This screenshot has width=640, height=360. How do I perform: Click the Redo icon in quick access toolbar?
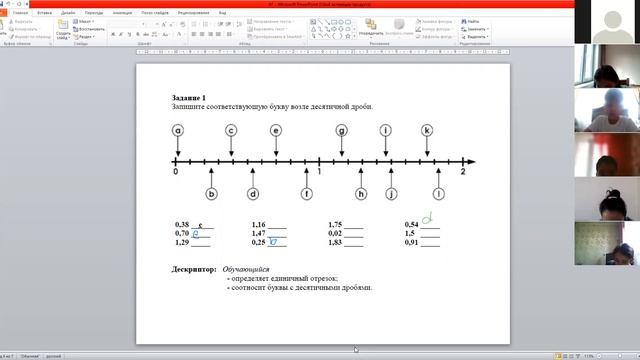click(x=18, y=4)
